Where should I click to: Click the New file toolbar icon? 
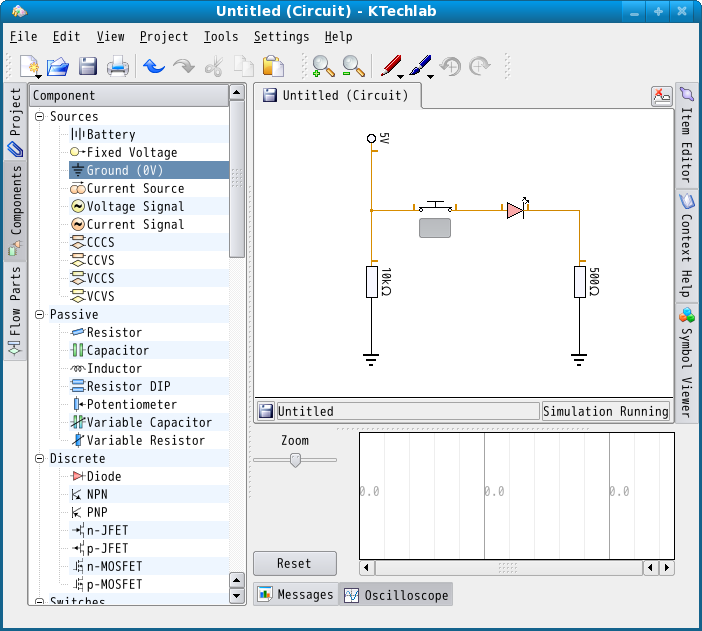pyautogui.click(x=30, y=67)
